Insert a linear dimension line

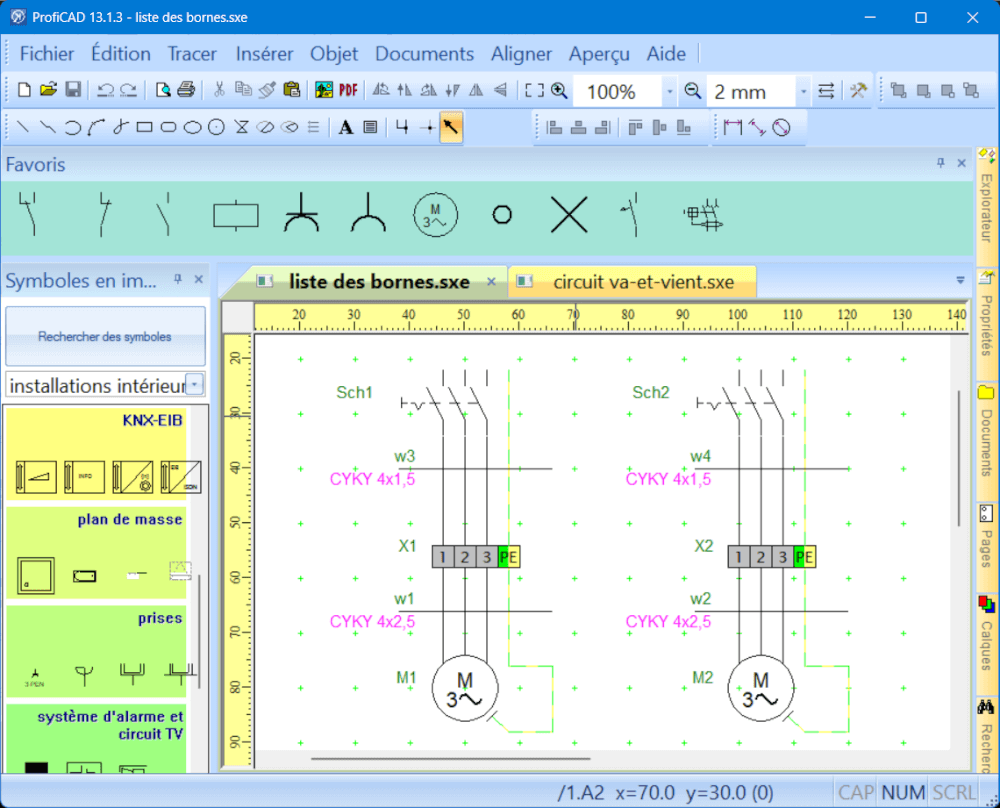733,128
